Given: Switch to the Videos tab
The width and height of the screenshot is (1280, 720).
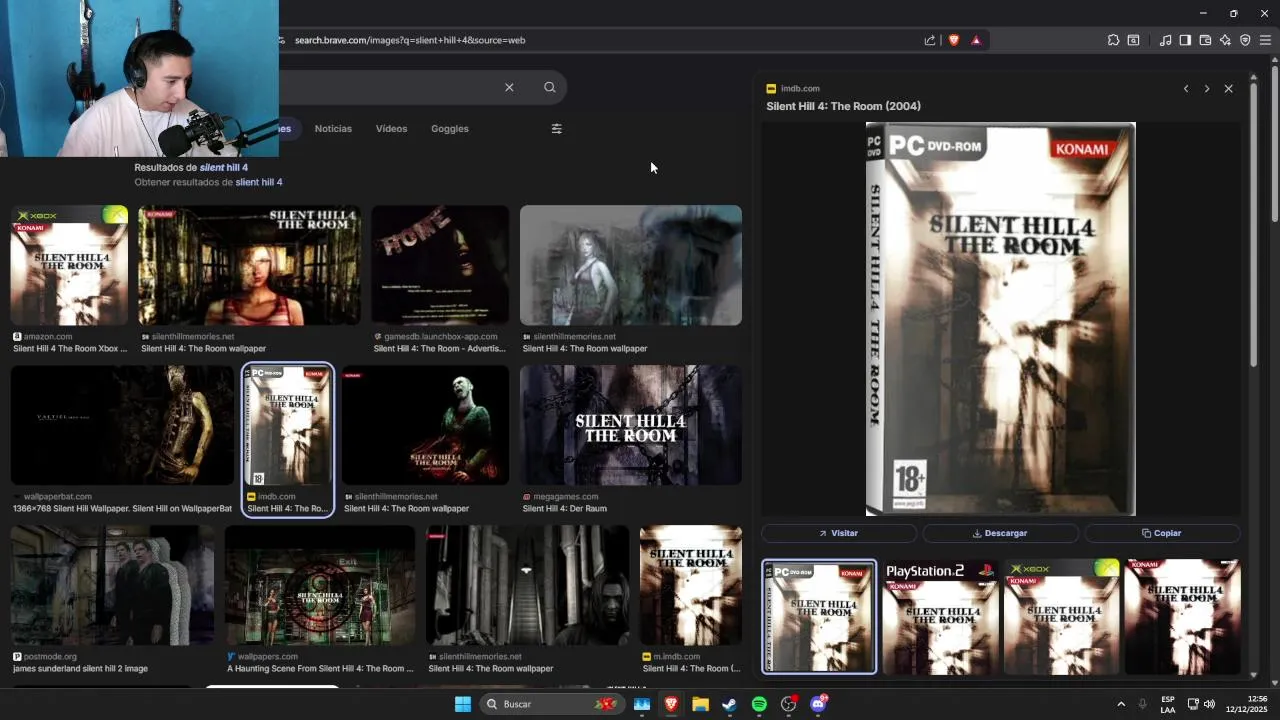Looking at the screenshot, I should point(391,129).
